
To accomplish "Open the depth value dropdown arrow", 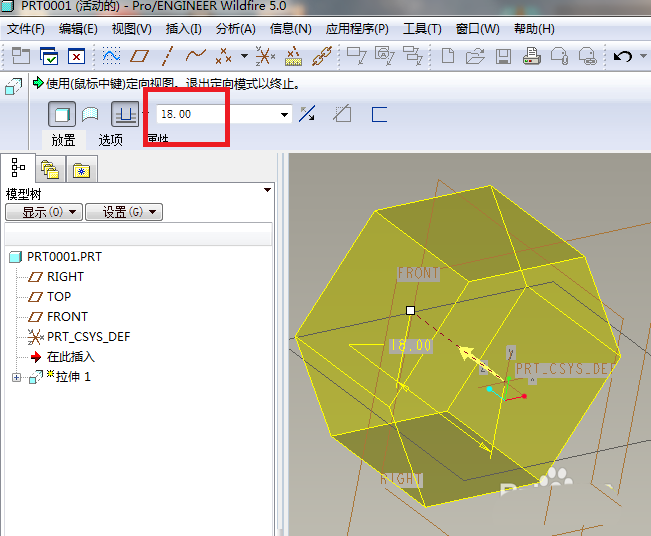I will coord(284,115).
